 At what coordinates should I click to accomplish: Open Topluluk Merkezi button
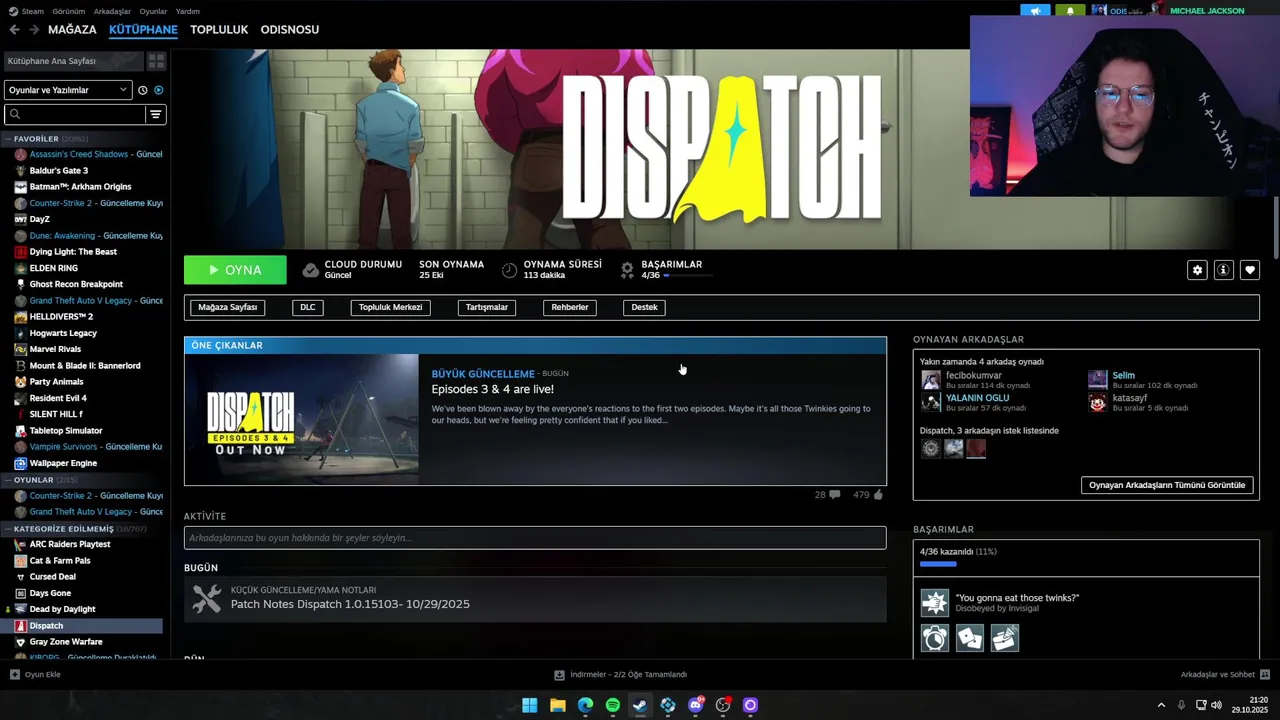pos(391,307)
